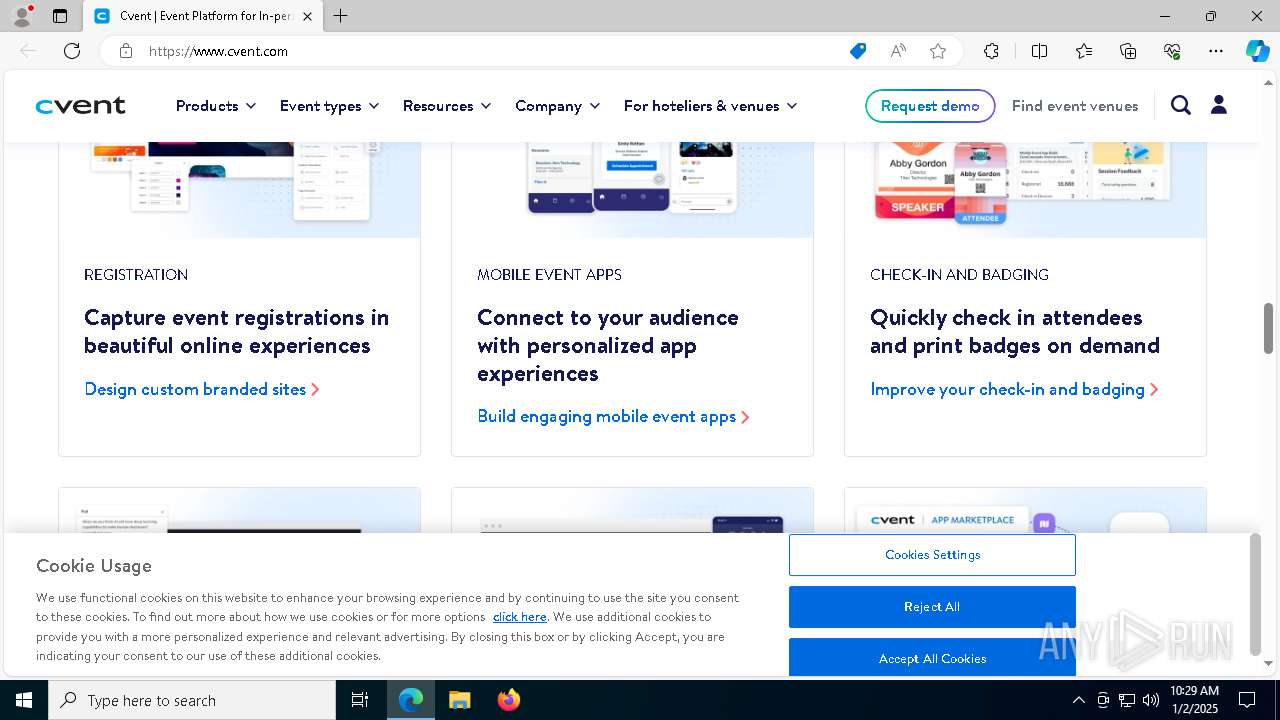This screenshot has width=1280, height=720.
Task: Click the REGISTRATION category label
Action: click(x=136, y=274)
